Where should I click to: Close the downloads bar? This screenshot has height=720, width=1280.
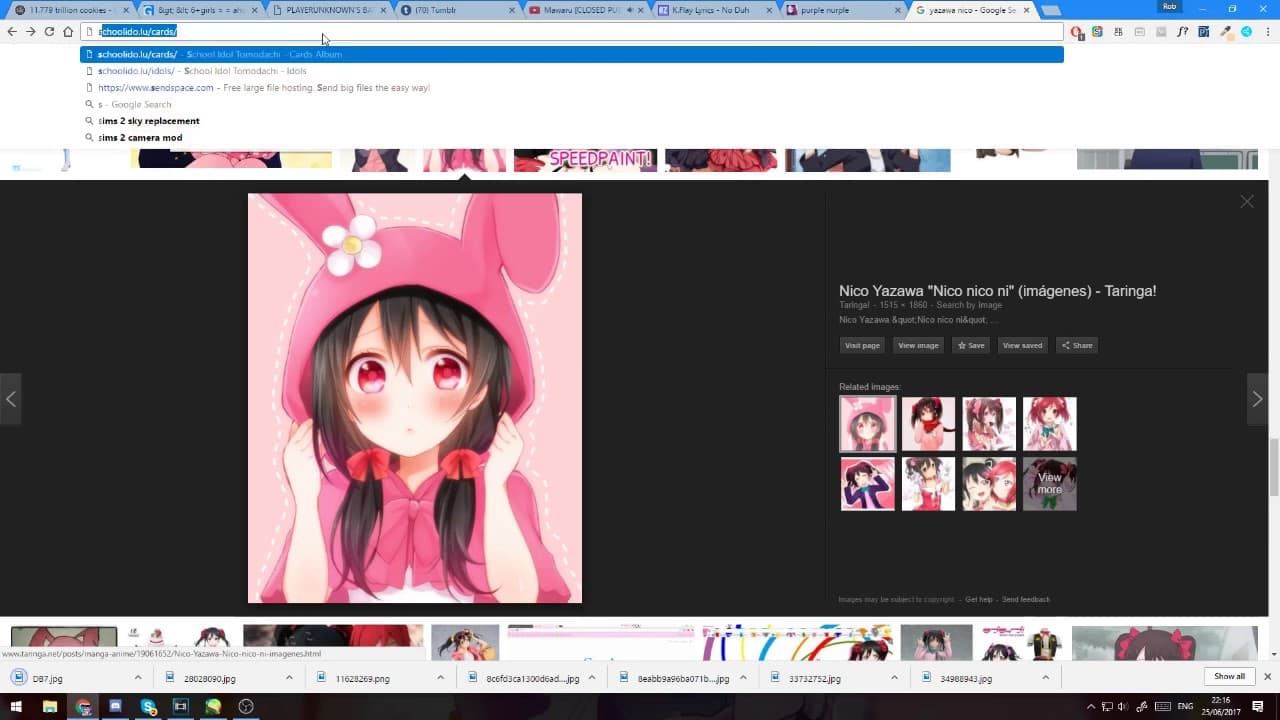[x=1267, y=677]
